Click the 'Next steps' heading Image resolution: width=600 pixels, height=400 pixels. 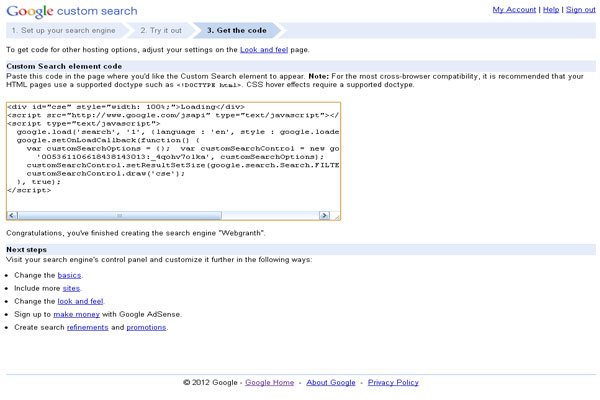tap(26, 250)
